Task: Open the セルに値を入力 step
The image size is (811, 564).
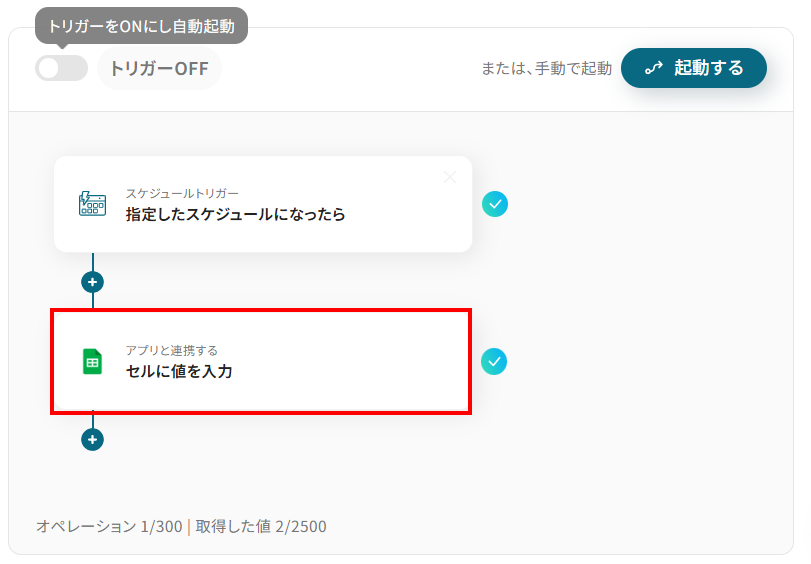Action: (x=180, y=372)
